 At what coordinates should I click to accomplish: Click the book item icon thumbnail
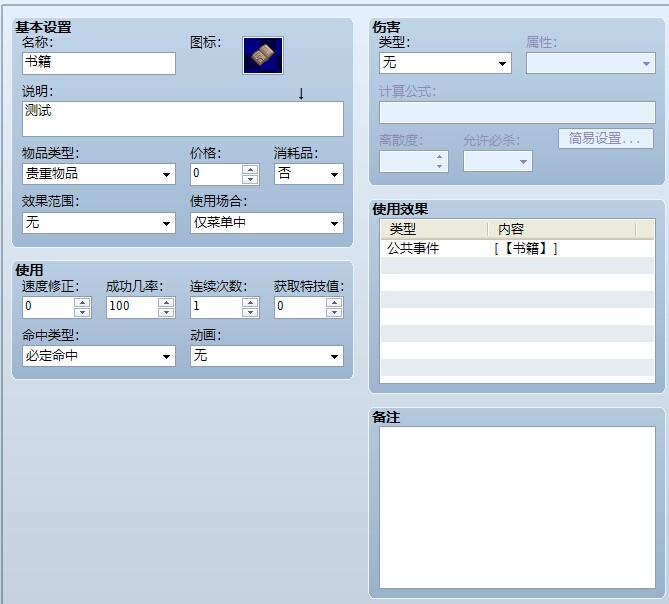[263, 55]
